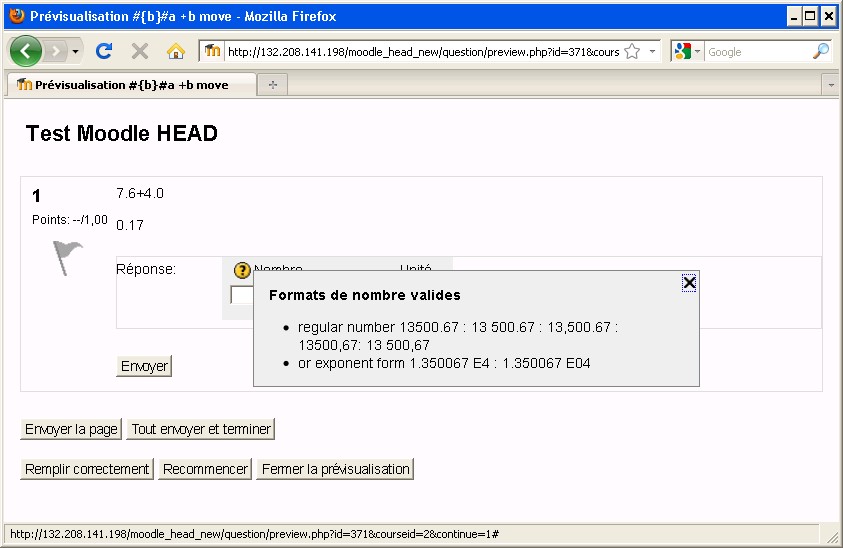Click the exponent form bullet text
This screenshot has width=843, height=548.
[444, 364]
